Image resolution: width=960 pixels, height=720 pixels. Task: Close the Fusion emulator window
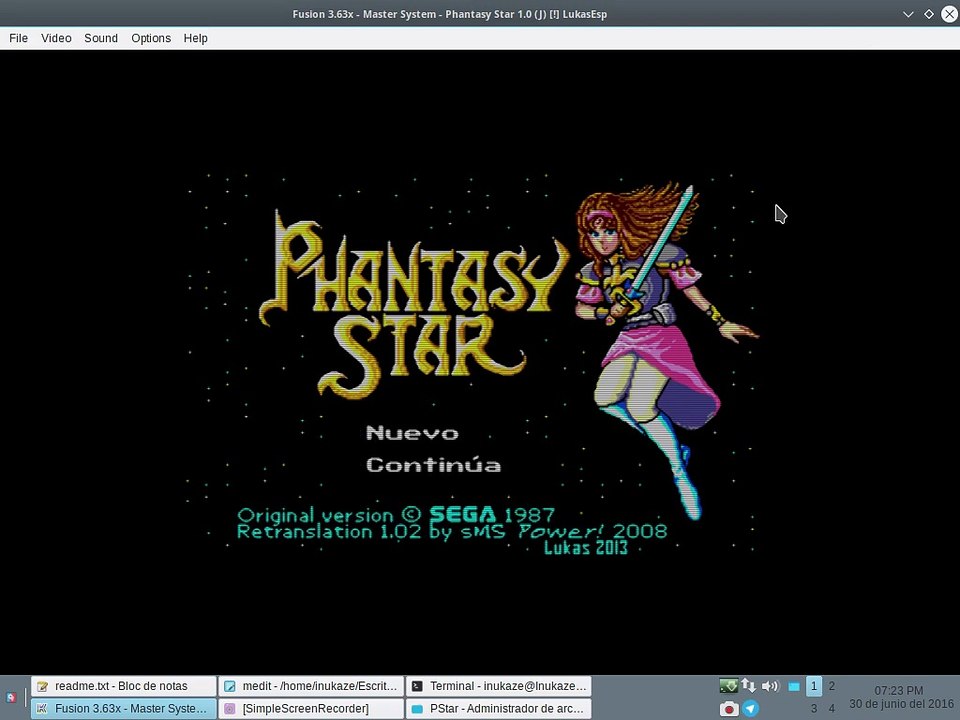coord(949,14)
